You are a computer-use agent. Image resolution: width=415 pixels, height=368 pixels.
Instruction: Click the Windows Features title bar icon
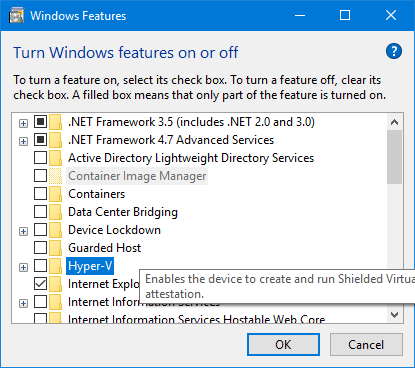coord(16,15)
